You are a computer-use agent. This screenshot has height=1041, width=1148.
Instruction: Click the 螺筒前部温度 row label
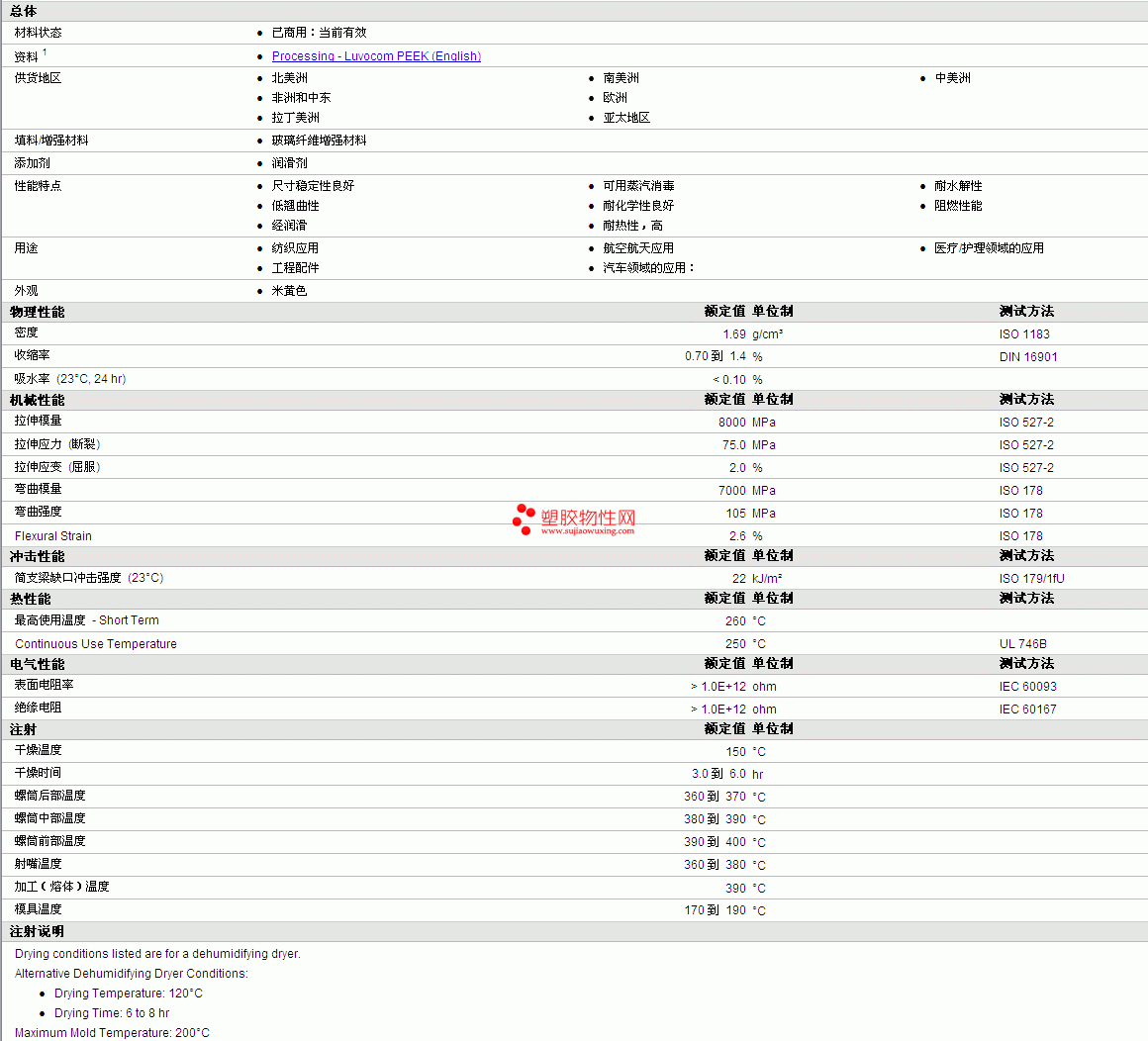(x=49, y=841)
